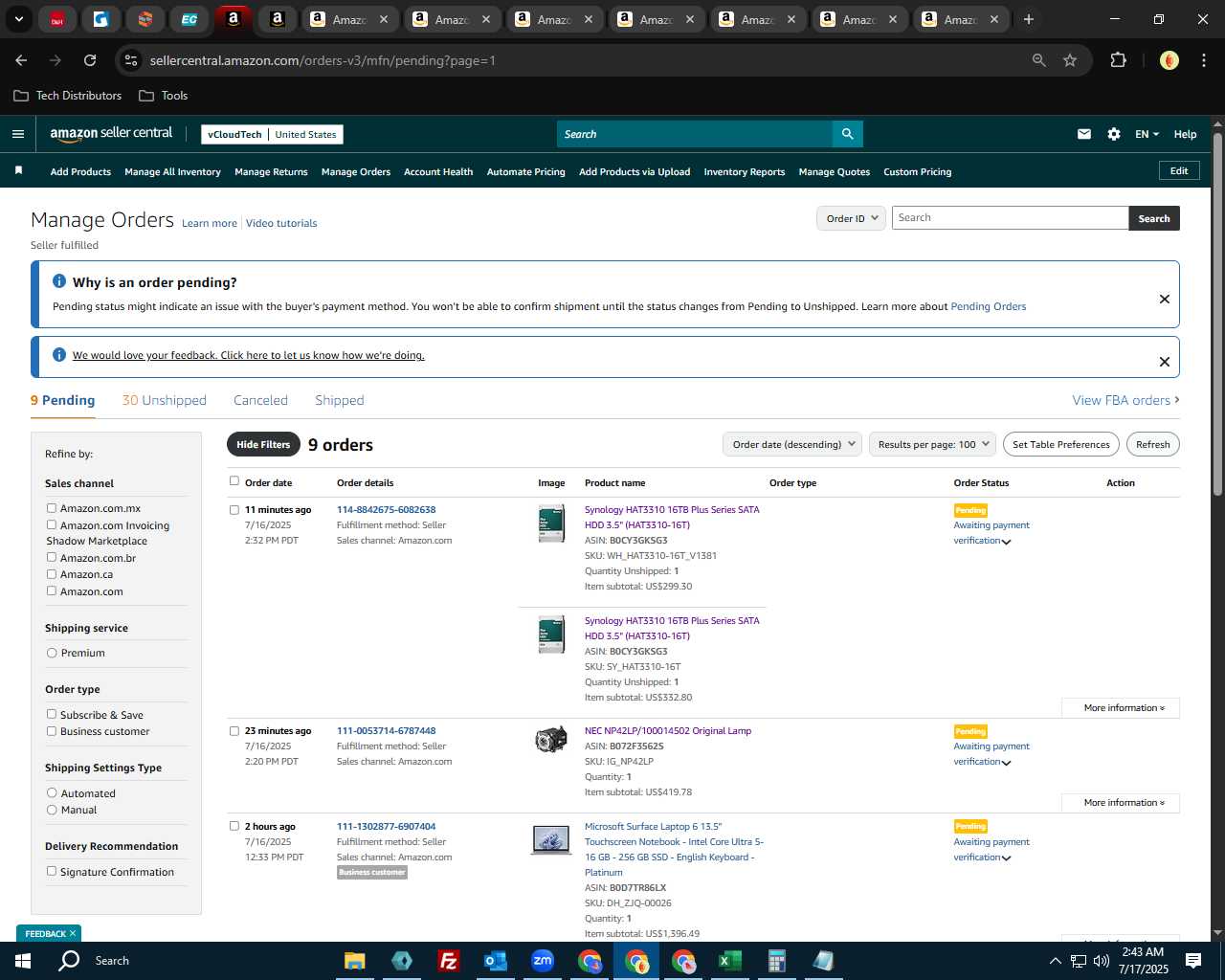Viewport: 1225px width, 980px height.
Task: Expand More information for order 114-8842675-6082638
Action: click(1121, 708)
